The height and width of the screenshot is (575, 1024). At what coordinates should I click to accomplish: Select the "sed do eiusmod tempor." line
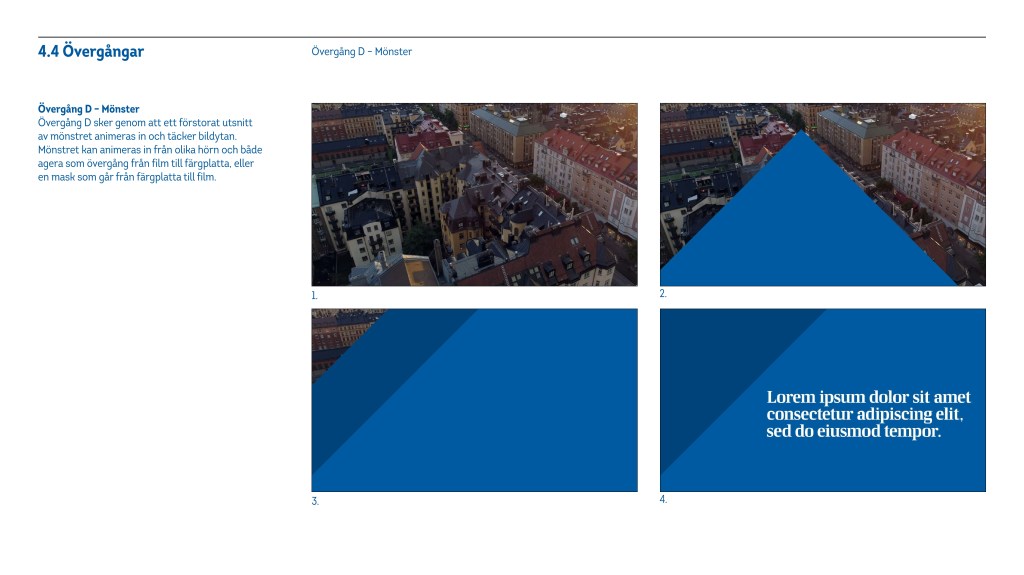pyautogui.click(x=853, y=432)
